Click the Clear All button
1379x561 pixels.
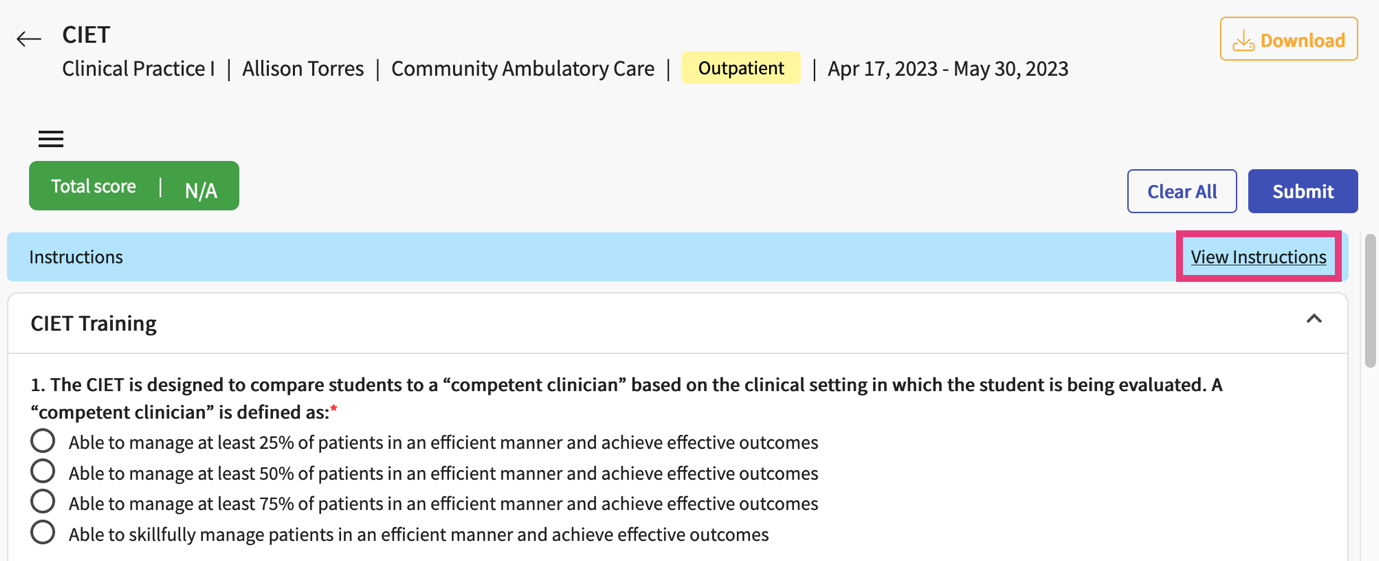click(x=1181, y=191)
